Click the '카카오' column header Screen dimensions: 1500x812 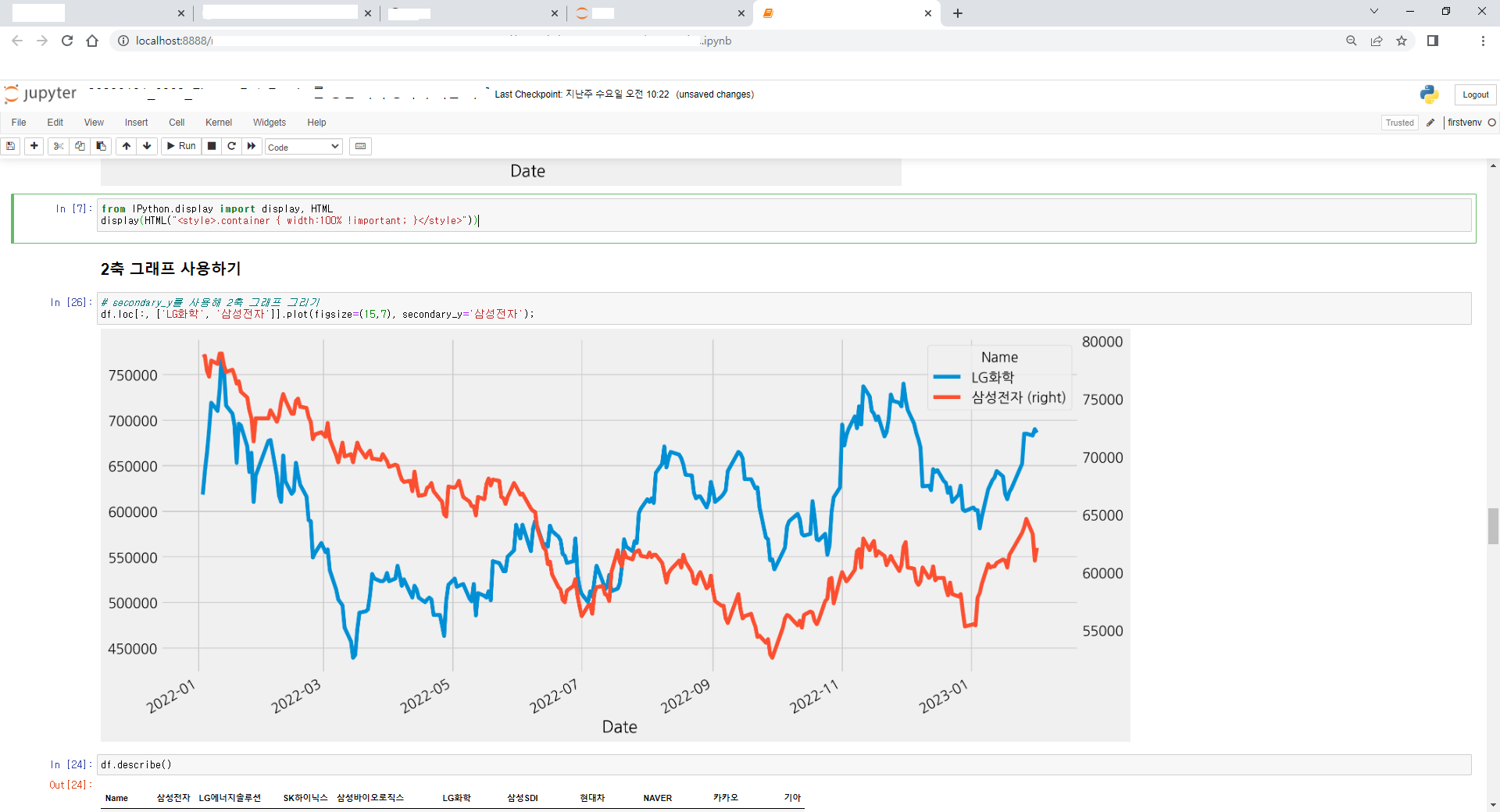pyautogui.click(x=725, y=798)
